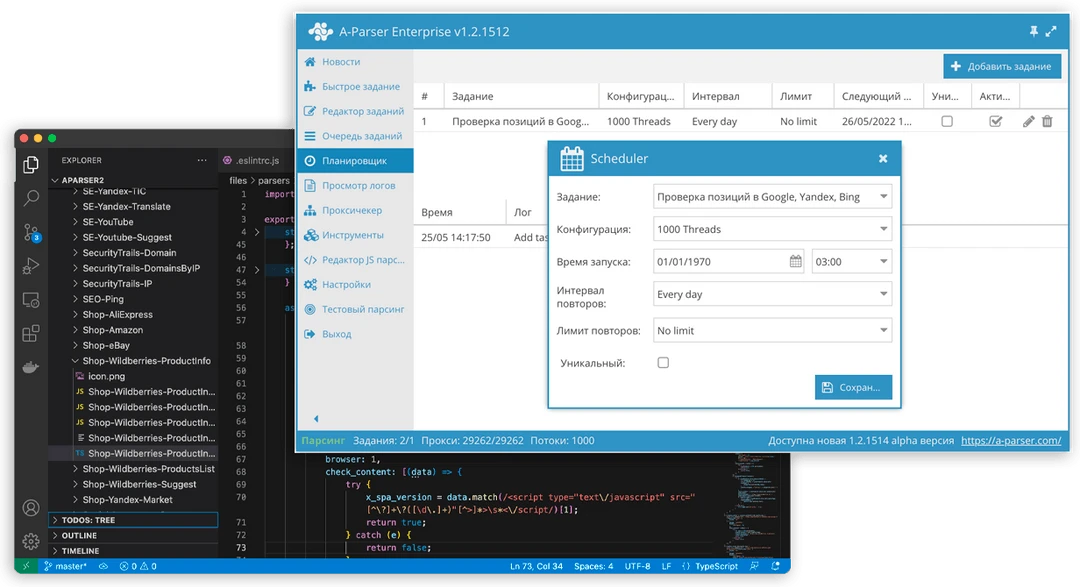Open Source Control in VS Code activity bar
Viewport: 1080px width, 587px height.
tap(31, 233)
